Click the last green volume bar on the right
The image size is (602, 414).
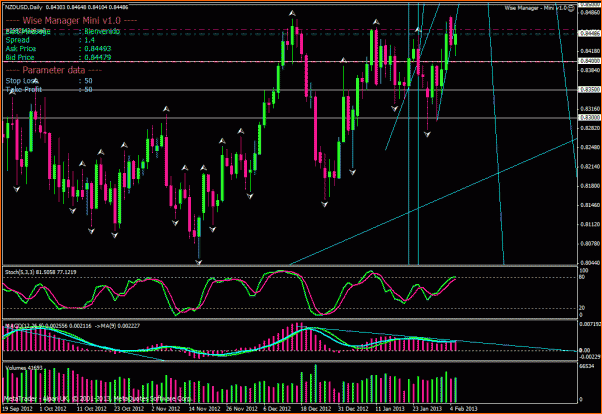[456, 390]
